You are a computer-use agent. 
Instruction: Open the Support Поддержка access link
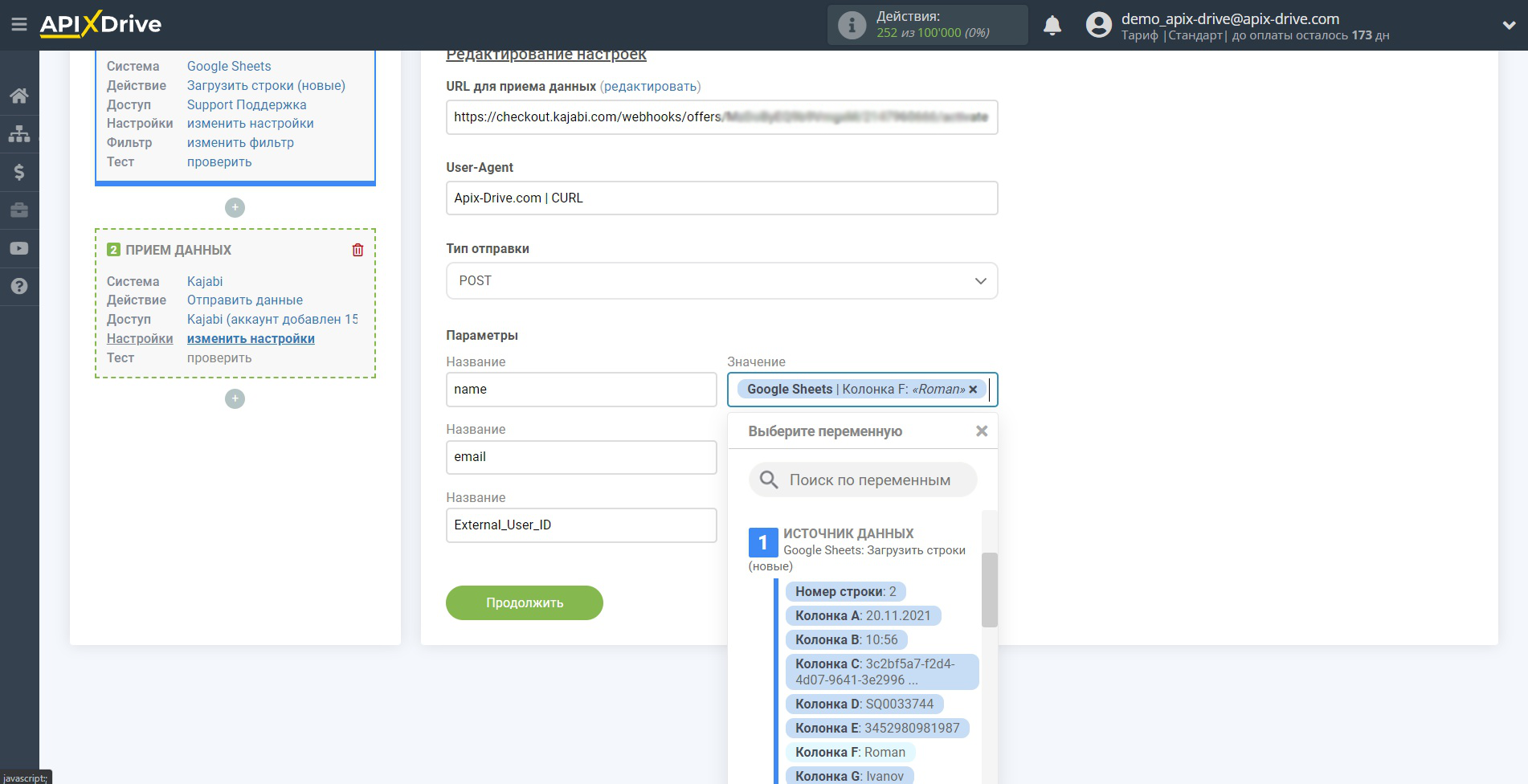(x=247, y=104)
